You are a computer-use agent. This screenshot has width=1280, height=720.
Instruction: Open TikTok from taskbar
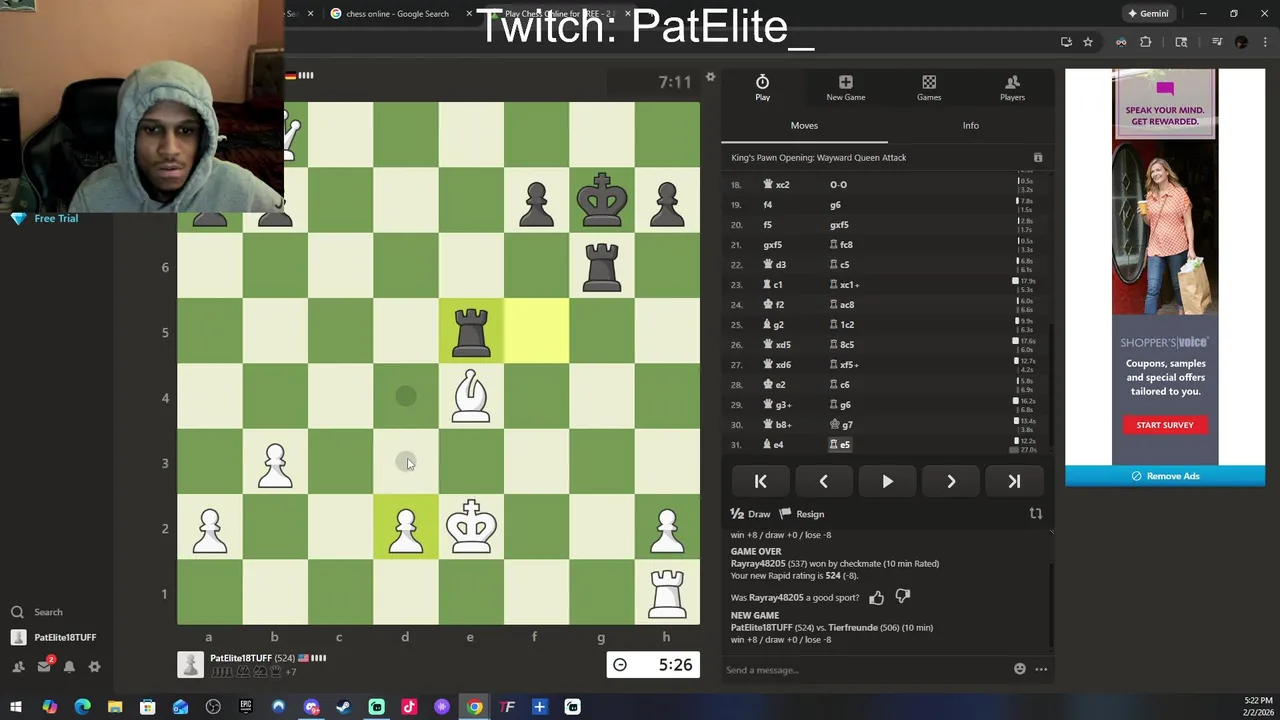[409, 707]
